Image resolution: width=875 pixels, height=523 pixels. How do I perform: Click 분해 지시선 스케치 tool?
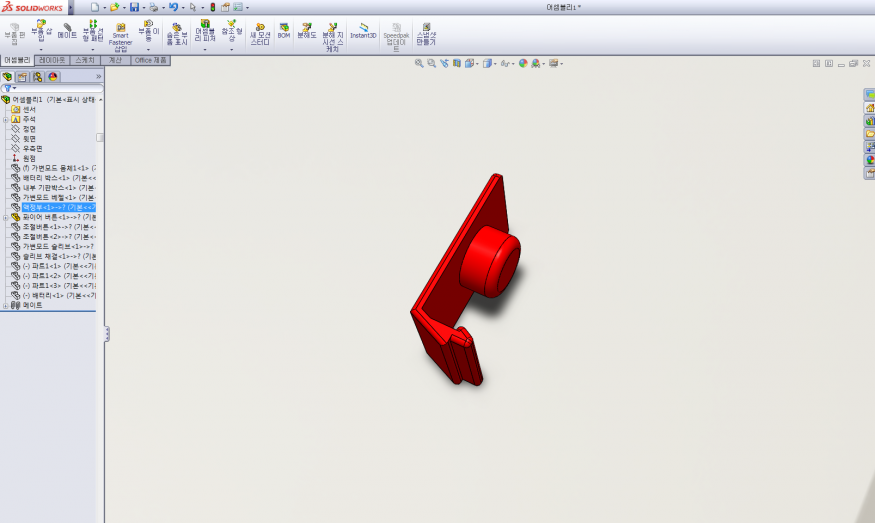[333, 37]
